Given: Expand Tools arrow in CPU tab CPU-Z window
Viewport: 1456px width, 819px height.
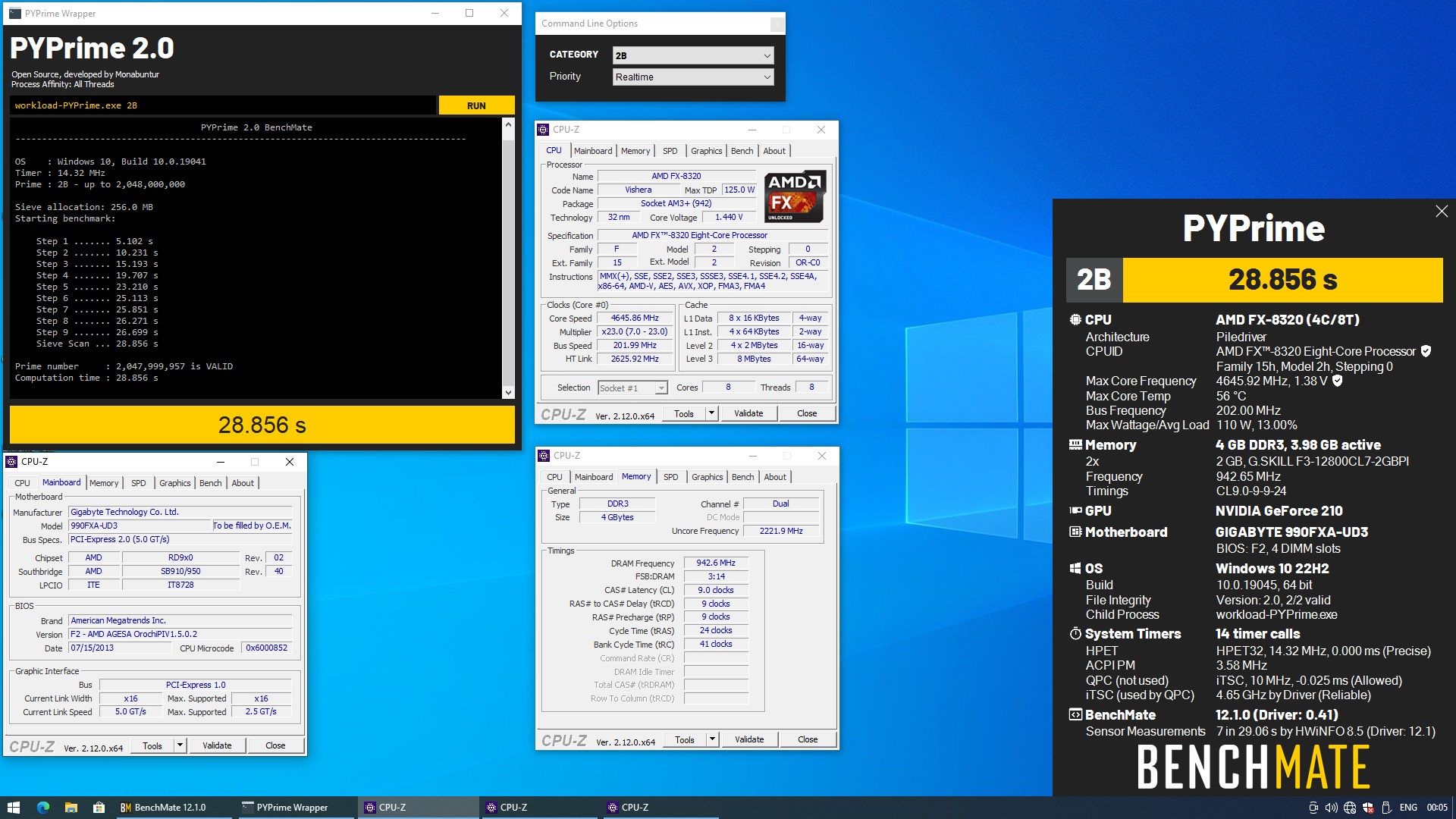Looking at the screenshot, I should (711, 413).
